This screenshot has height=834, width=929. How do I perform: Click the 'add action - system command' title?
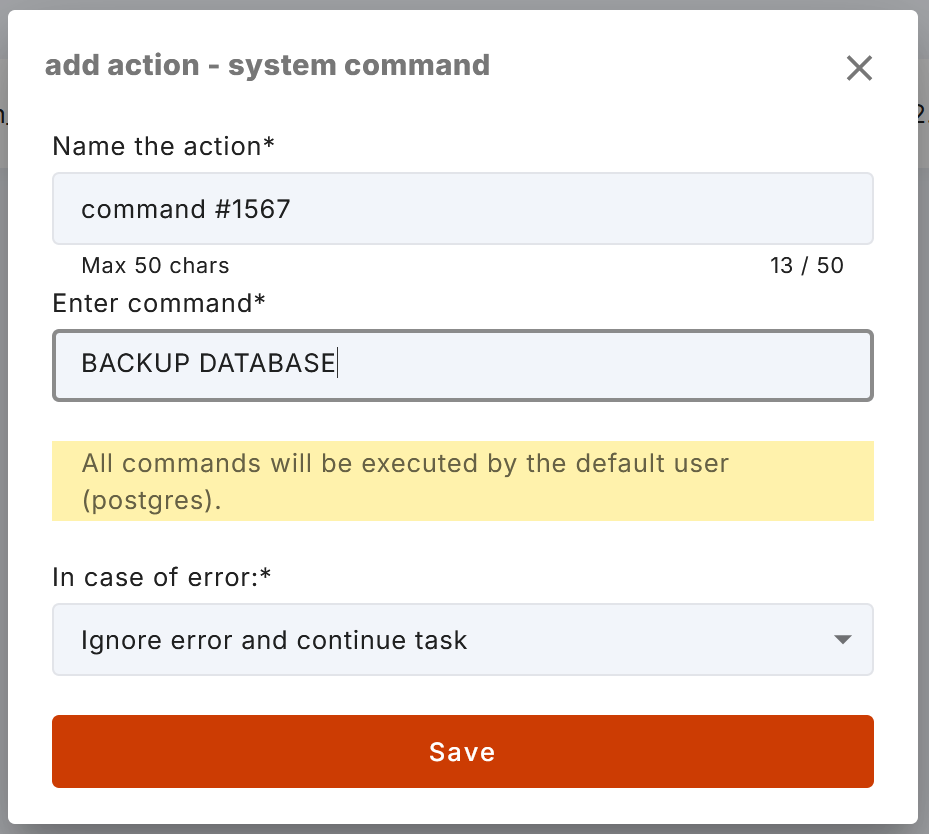(267, 65)
